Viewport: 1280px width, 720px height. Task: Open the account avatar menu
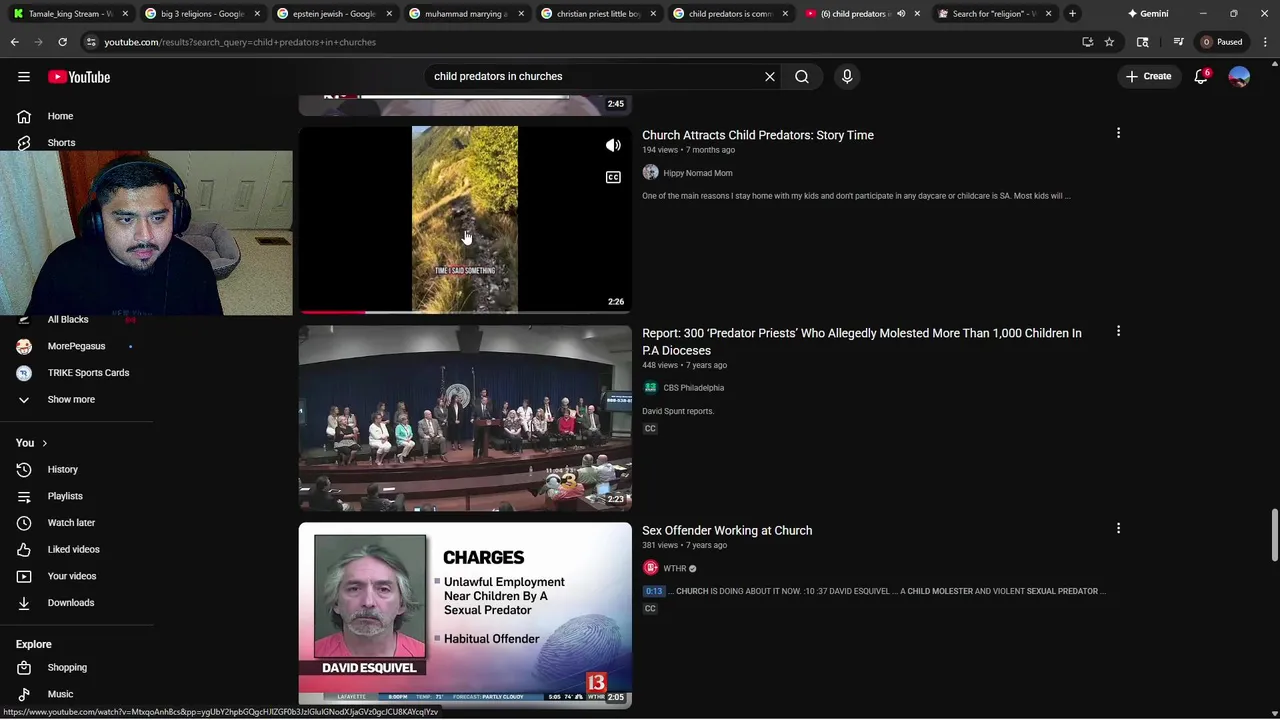[x=1239, y=77]
